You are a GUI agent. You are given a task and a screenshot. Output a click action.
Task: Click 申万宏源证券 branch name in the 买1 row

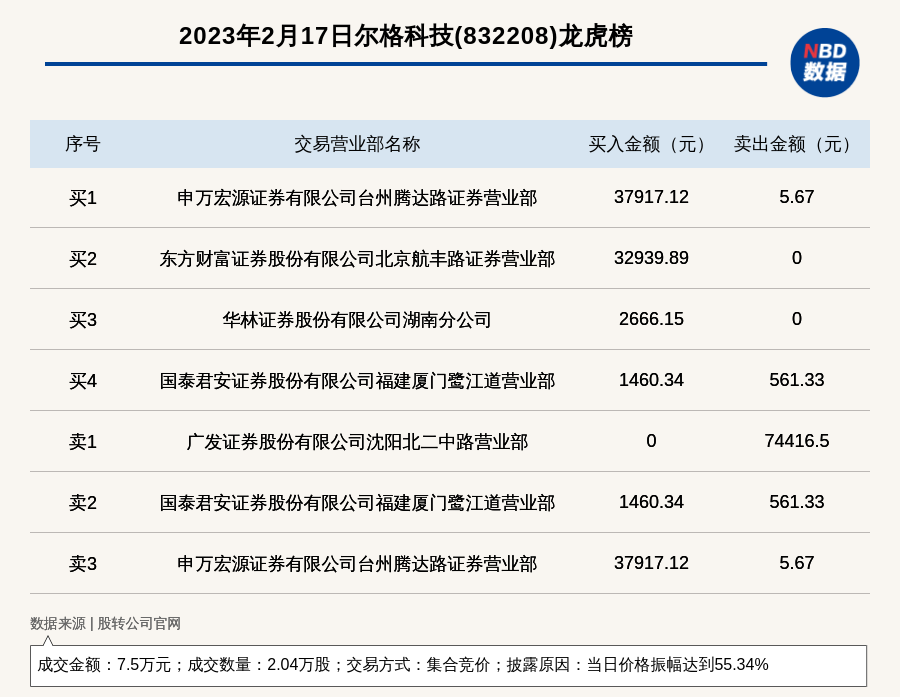coord(357,198)
